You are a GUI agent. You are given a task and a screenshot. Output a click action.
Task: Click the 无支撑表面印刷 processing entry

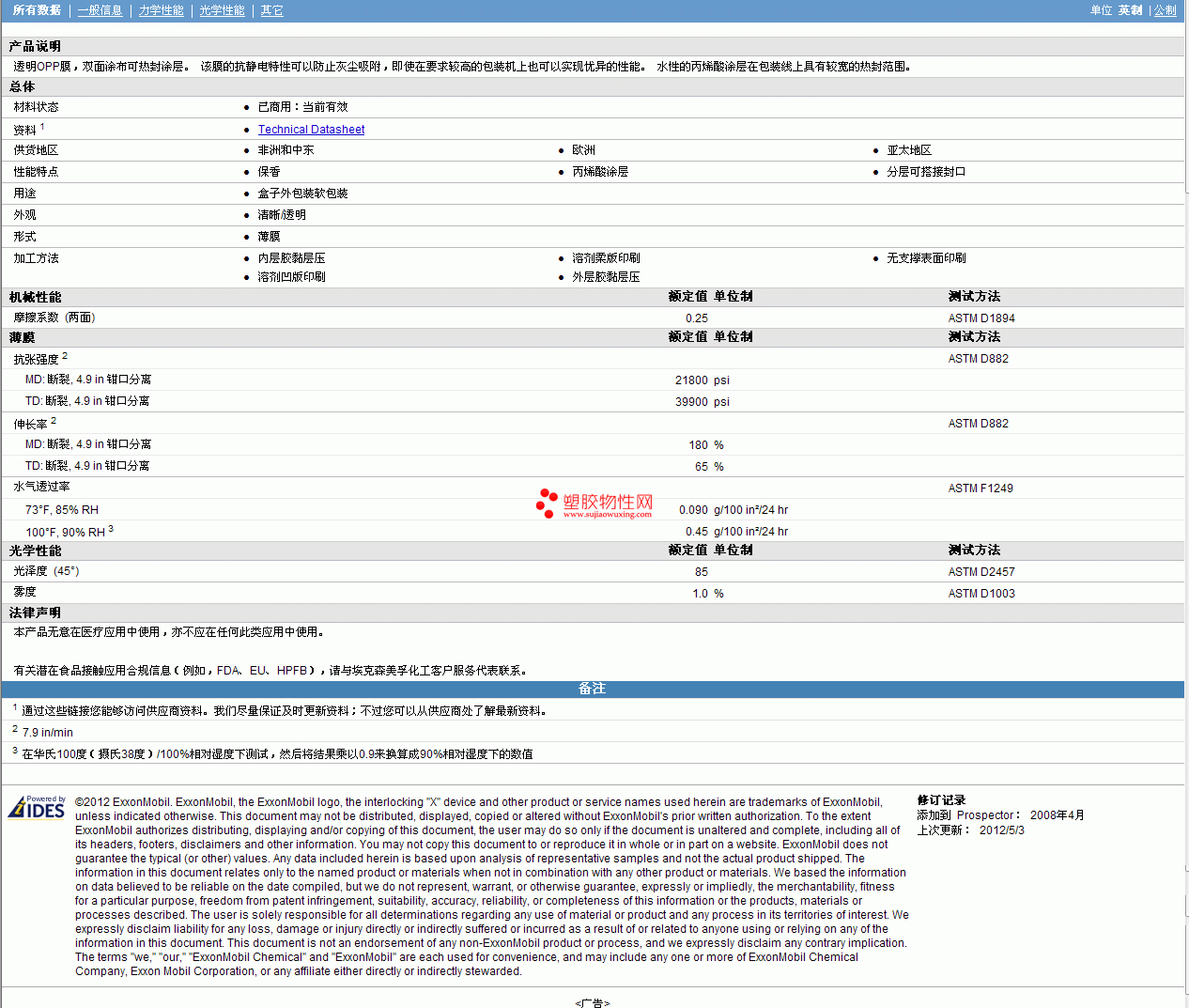pyautogui.click(x=926, y=258)
